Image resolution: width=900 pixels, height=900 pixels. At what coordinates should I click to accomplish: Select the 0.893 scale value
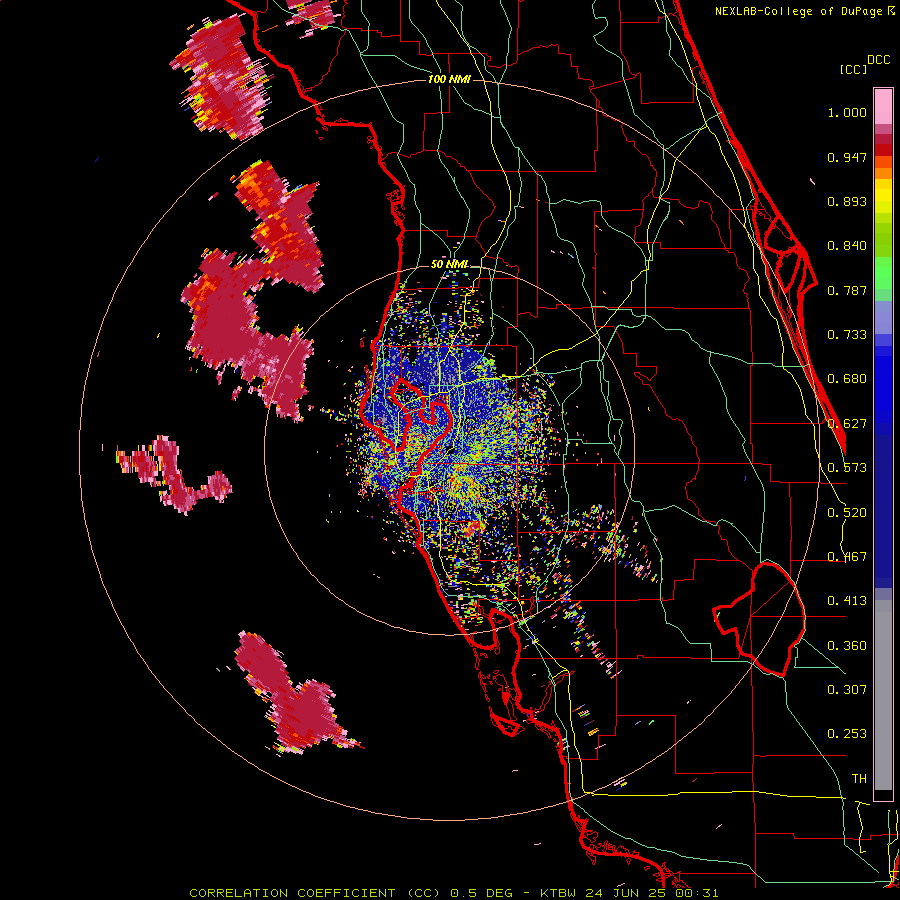pyautogui.click(x=847, y=201)
